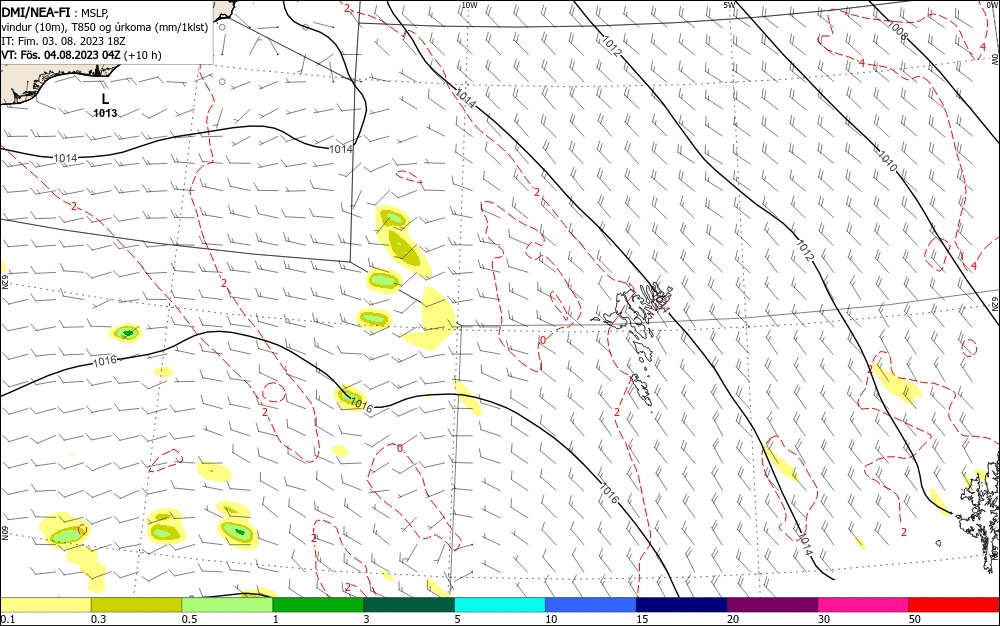Click the legend value 15
Screen dimensions: 1000x626
click(642, 619)
